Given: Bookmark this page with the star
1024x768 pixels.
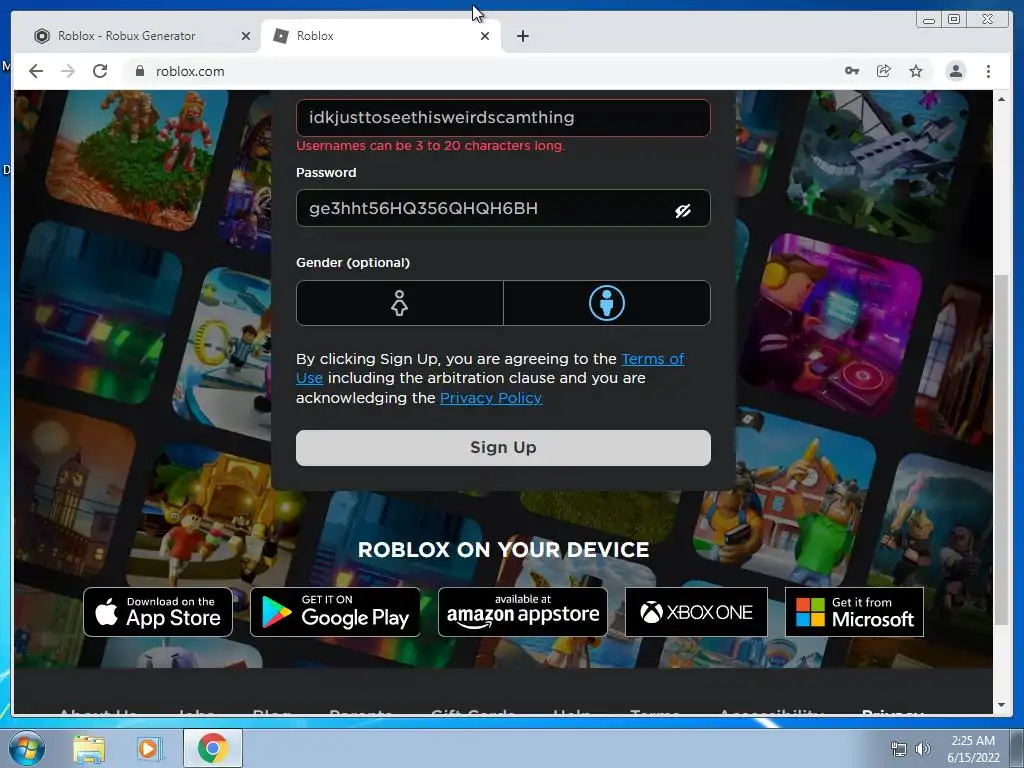Looking at the screenshot, I should tap(916, 71).
